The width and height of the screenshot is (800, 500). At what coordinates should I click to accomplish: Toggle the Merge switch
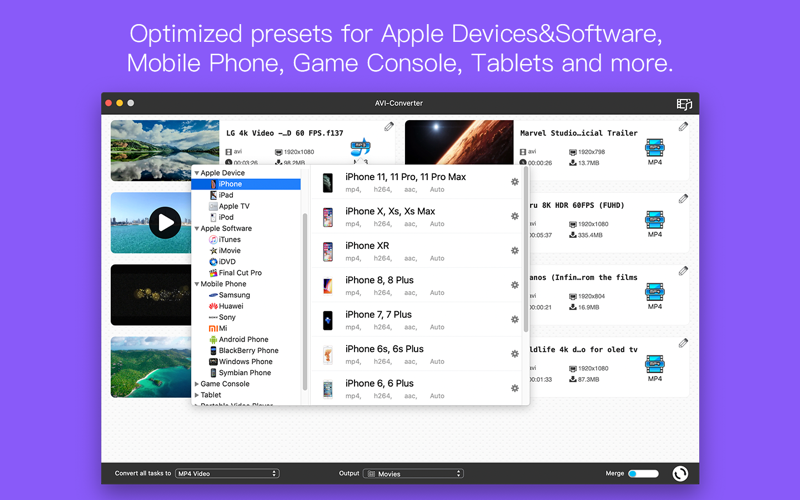click(643, 473)
